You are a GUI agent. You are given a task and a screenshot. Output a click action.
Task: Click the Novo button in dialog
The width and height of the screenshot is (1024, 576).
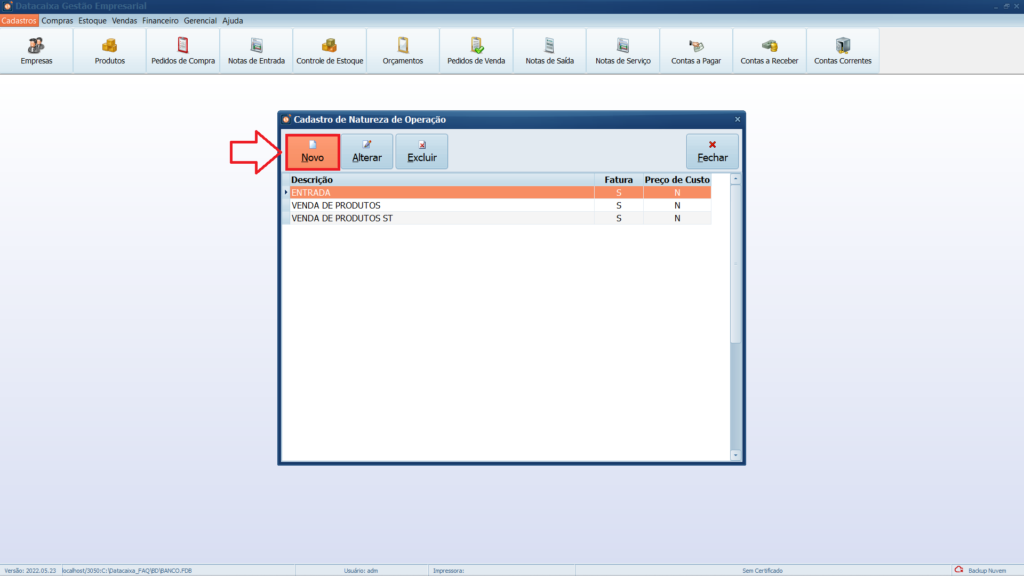(312, 151)
